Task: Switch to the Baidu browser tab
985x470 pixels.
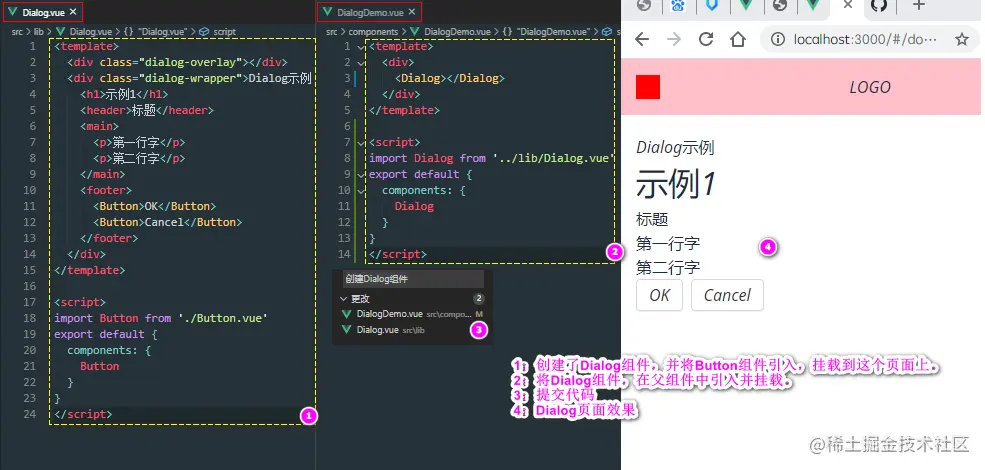Action: tap(678, 6)
